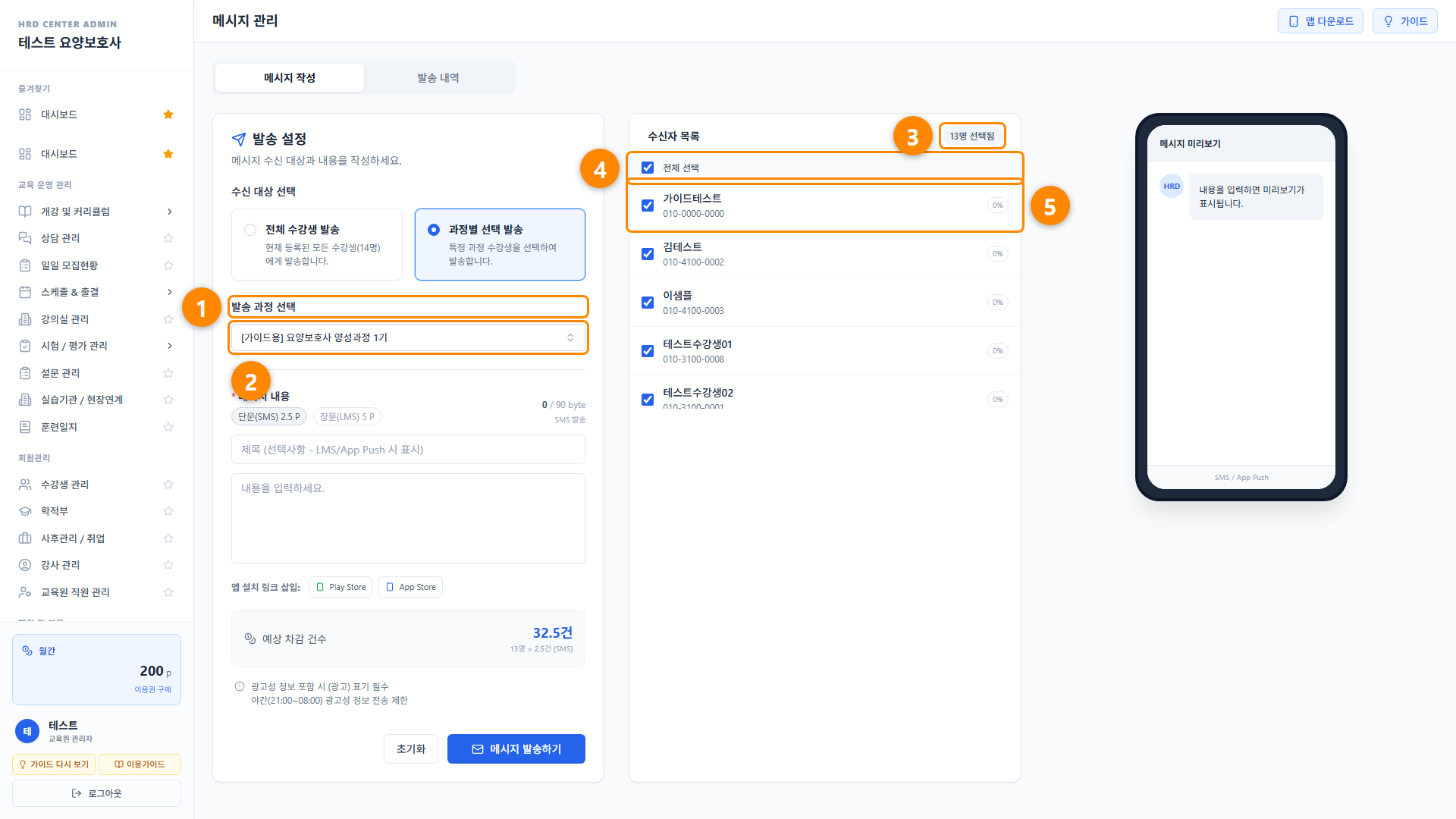1456x819 pixels.
Task: Favorite 교육원 직원 관리 star icon
Action: pyautogui.click(x=168, y=592)
